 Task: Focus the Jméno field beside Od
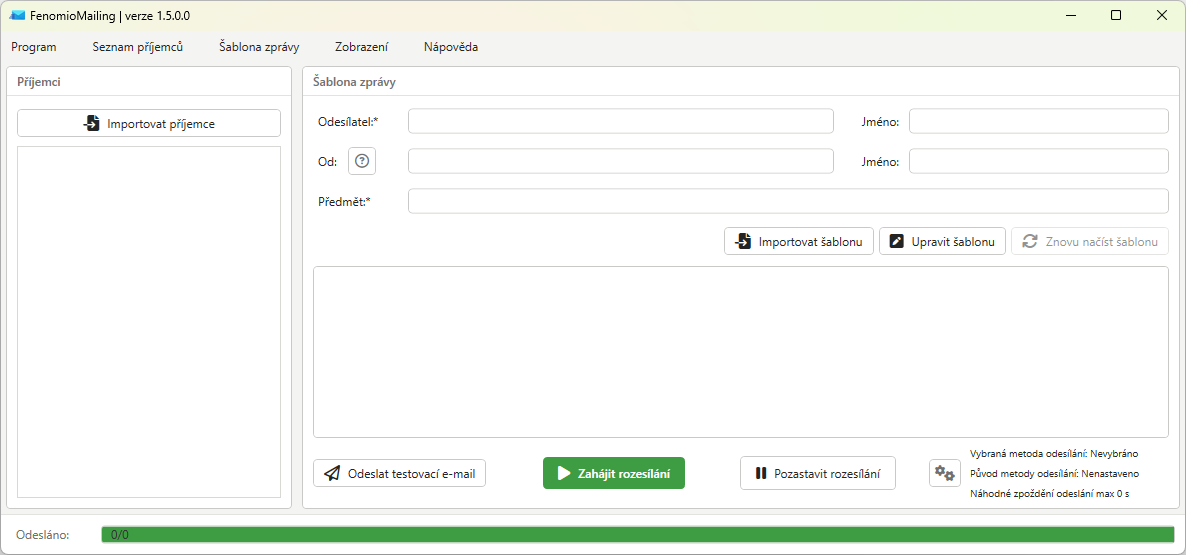point(1039,161)
